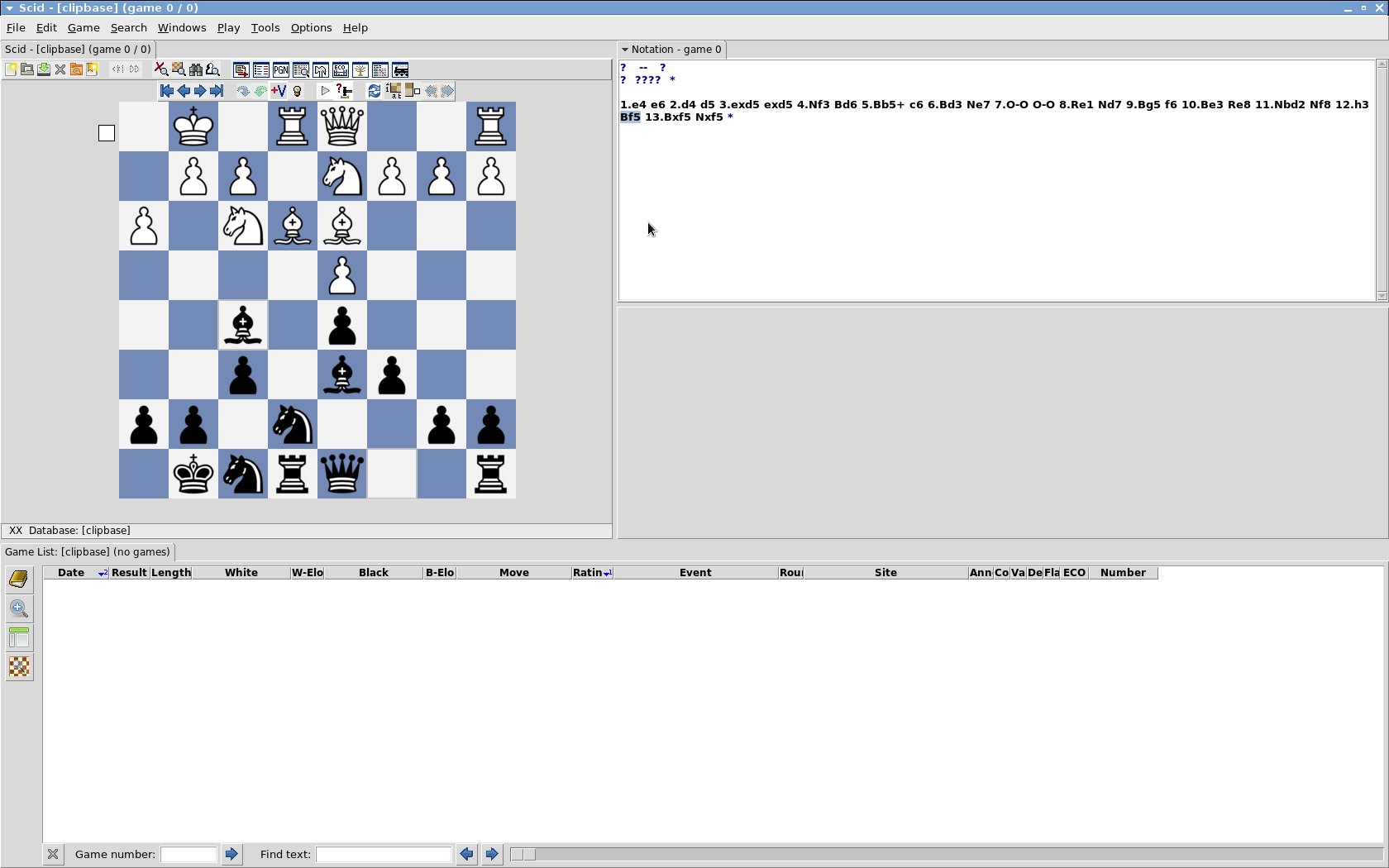Open the game list layout icon
The height and width of the screenshot is (868, 1389).
[19, 637]
